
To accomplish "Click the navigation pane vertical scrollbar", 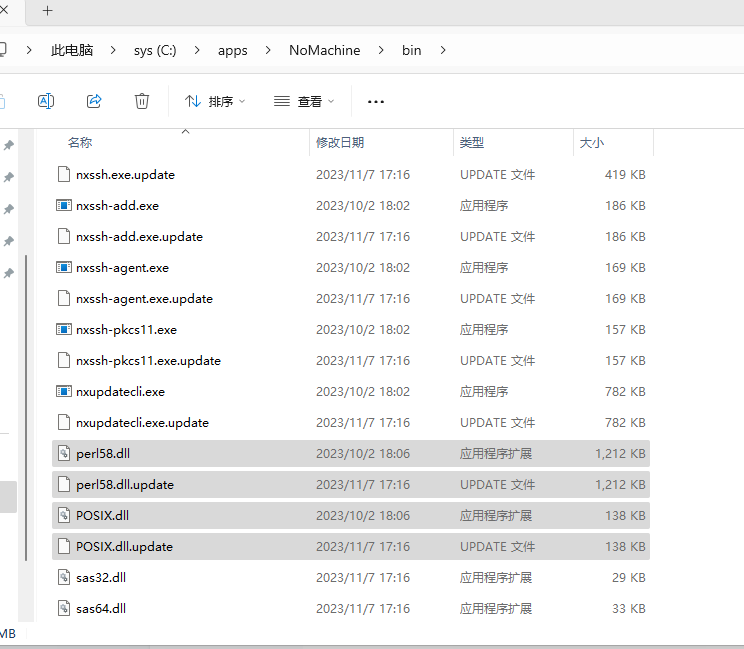I will tap(26, 408).
